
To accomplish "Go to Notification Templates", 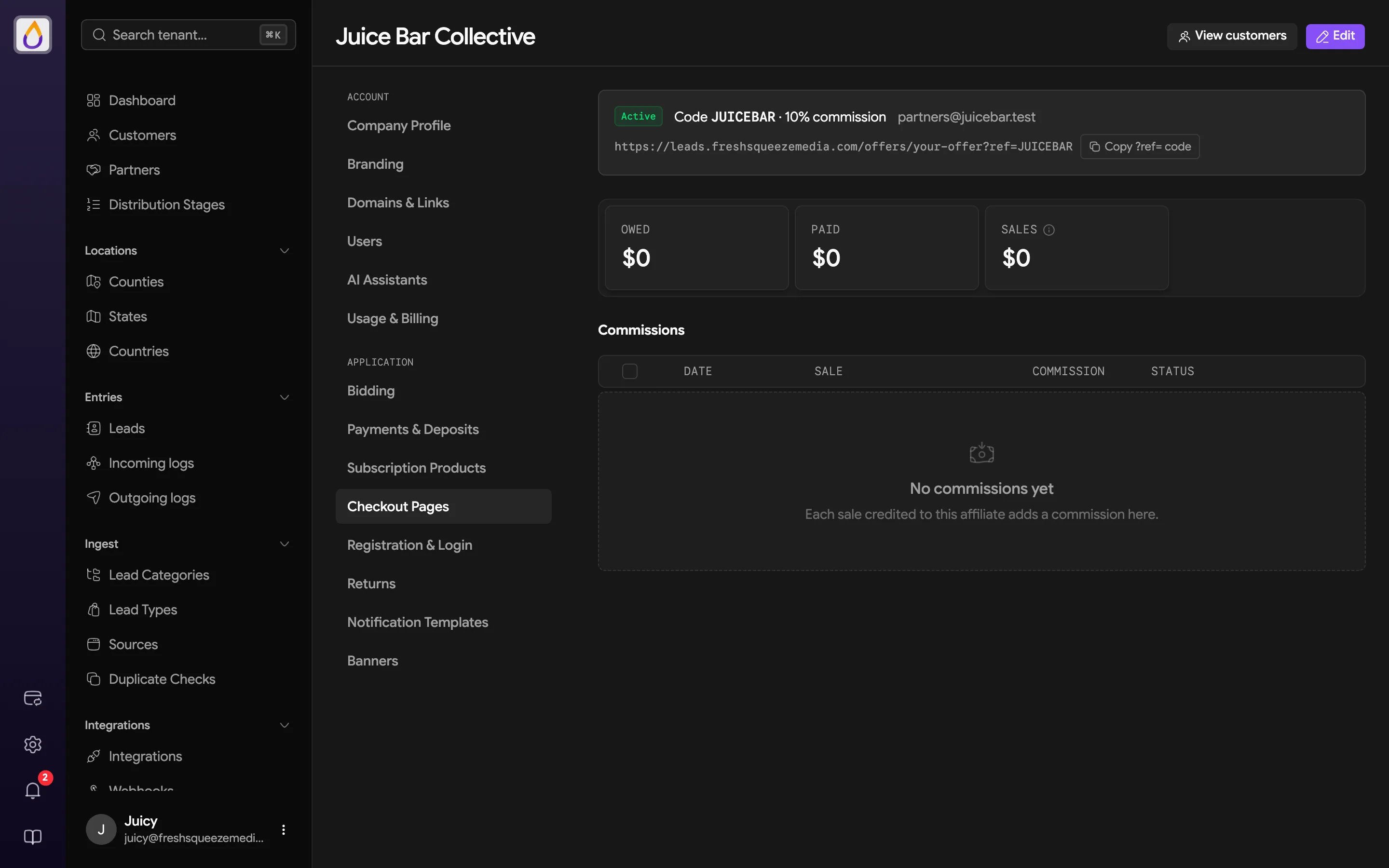I will click(444, 622).
